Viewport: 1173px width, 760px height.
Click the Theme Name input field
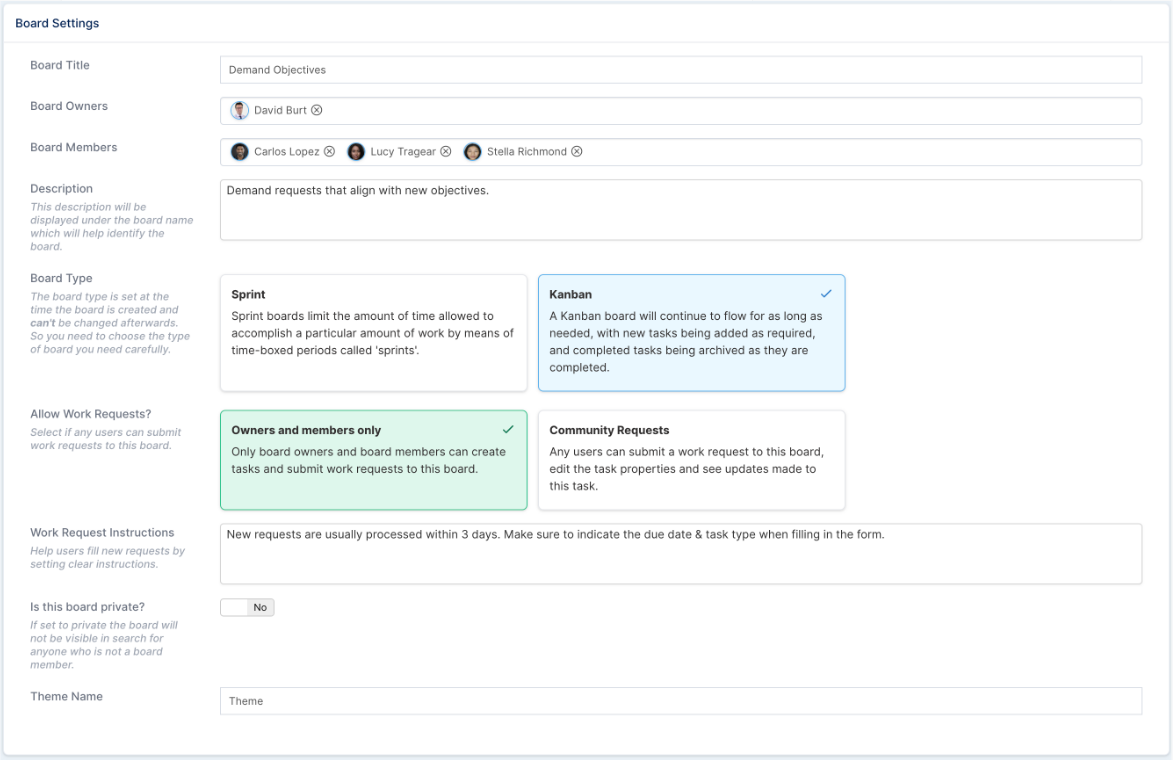point(681,701)
